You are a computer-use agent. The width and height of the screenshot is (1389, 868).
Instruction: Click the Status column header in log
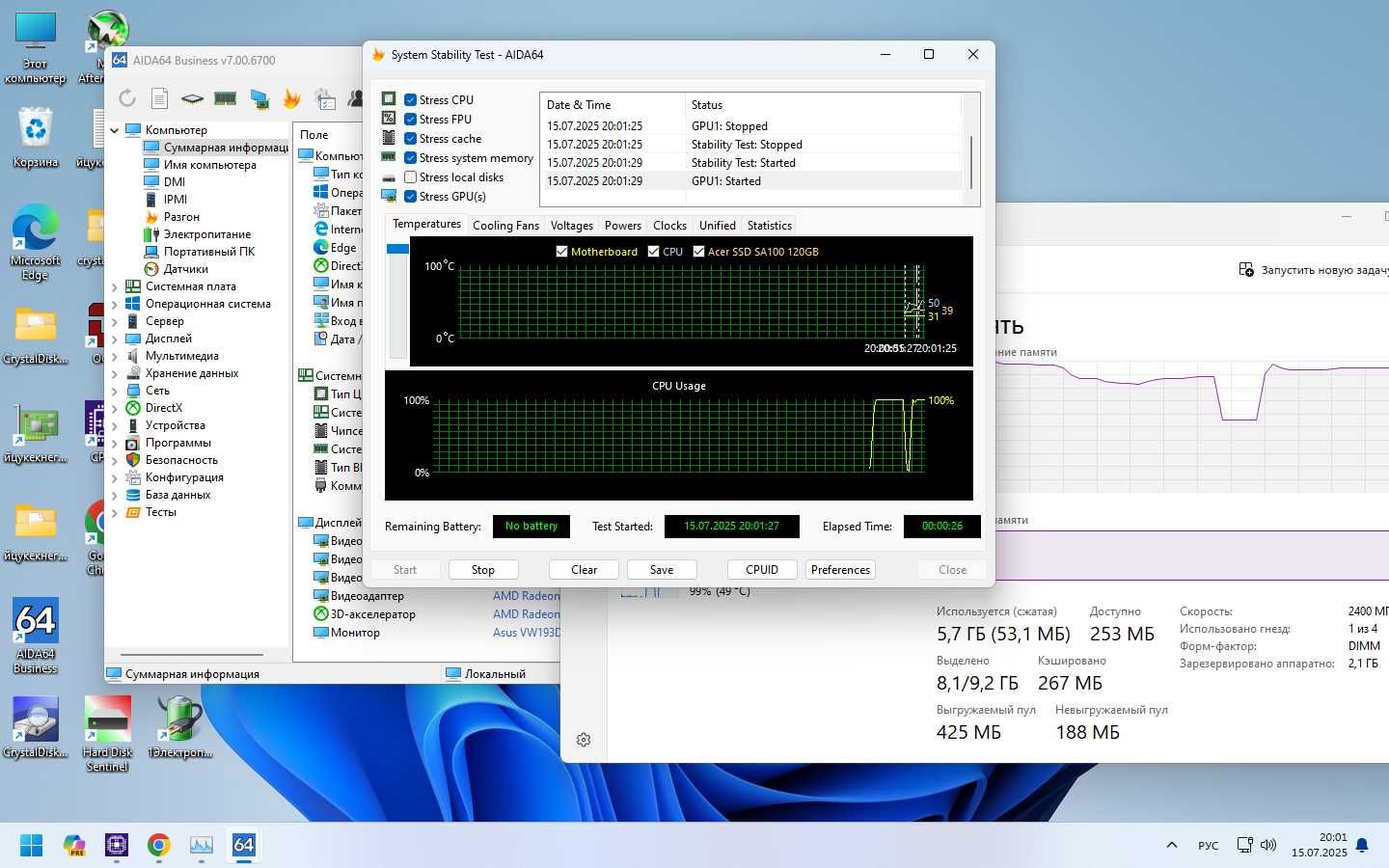(x=824, y=105)
